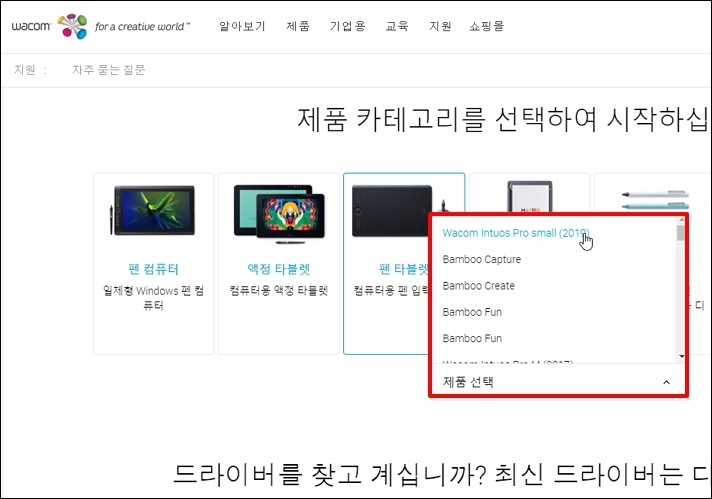Open the 교육 menu
Screen dimensions: 712x499
coord(397,26)
